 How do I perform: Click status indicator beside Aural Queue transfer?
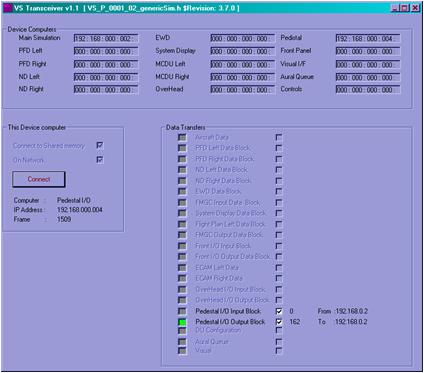[182, 342]
